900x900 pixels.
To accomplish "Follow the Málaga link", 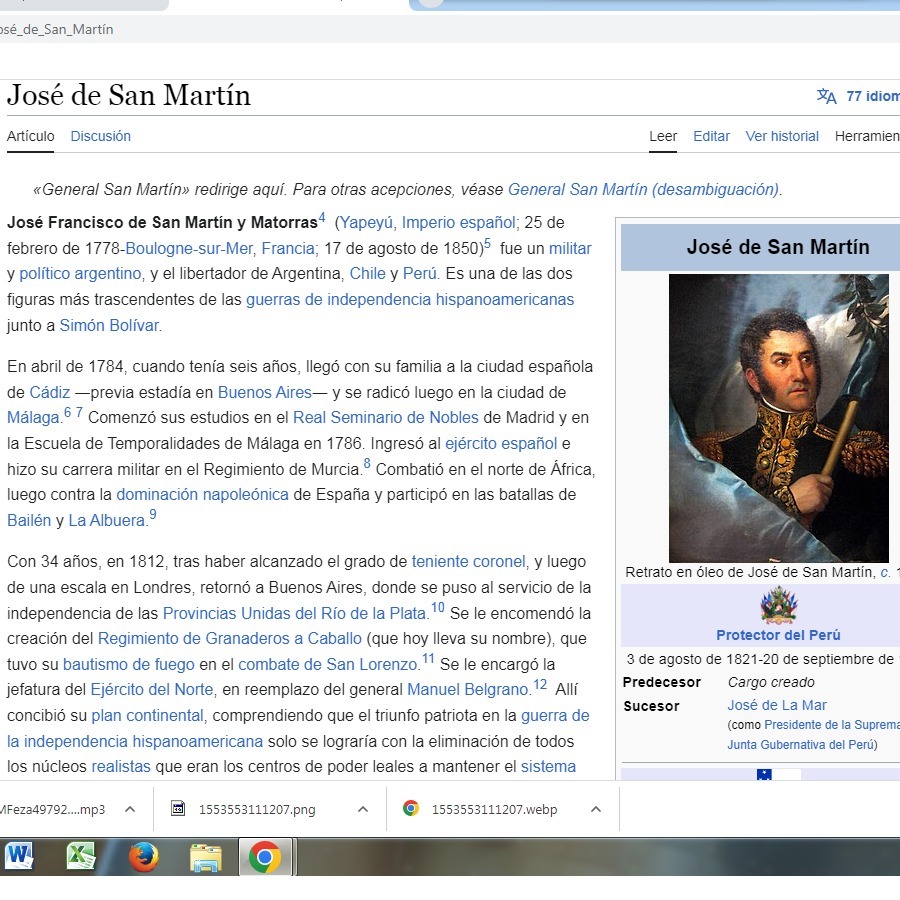I will pos(33,418).
